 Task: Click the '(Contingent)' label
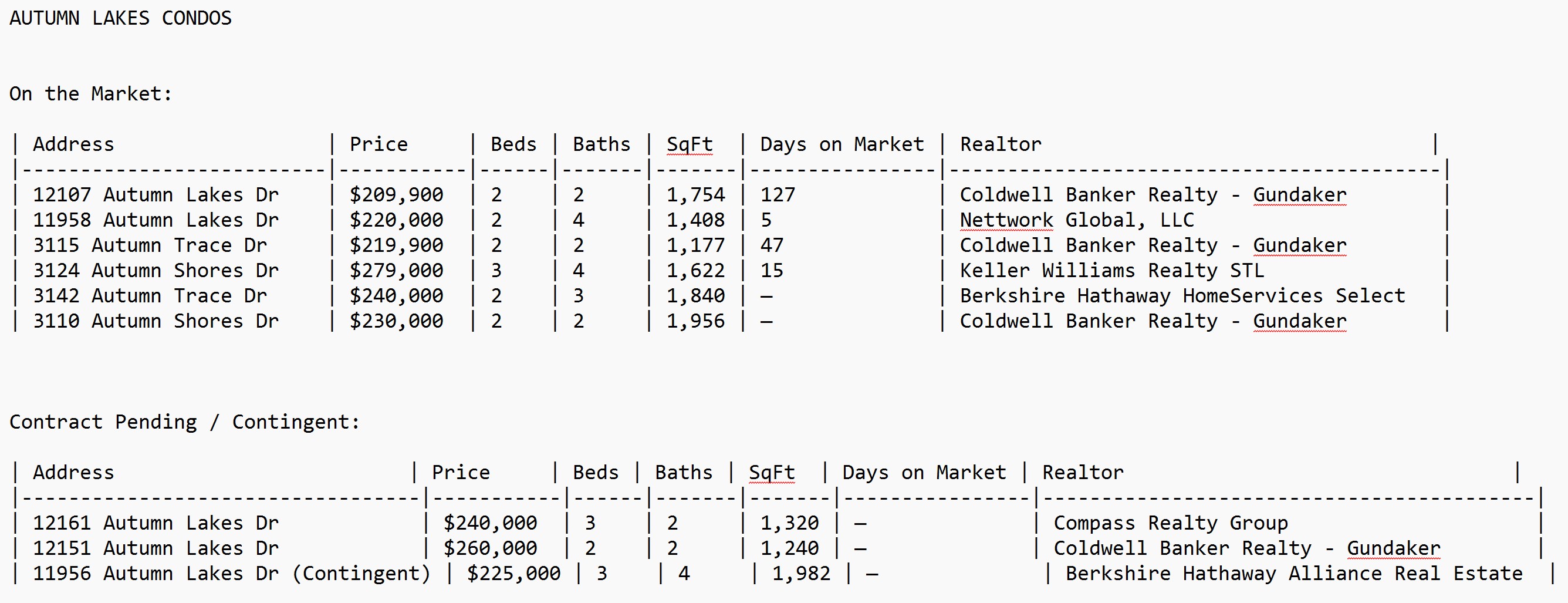click(361, 574)
